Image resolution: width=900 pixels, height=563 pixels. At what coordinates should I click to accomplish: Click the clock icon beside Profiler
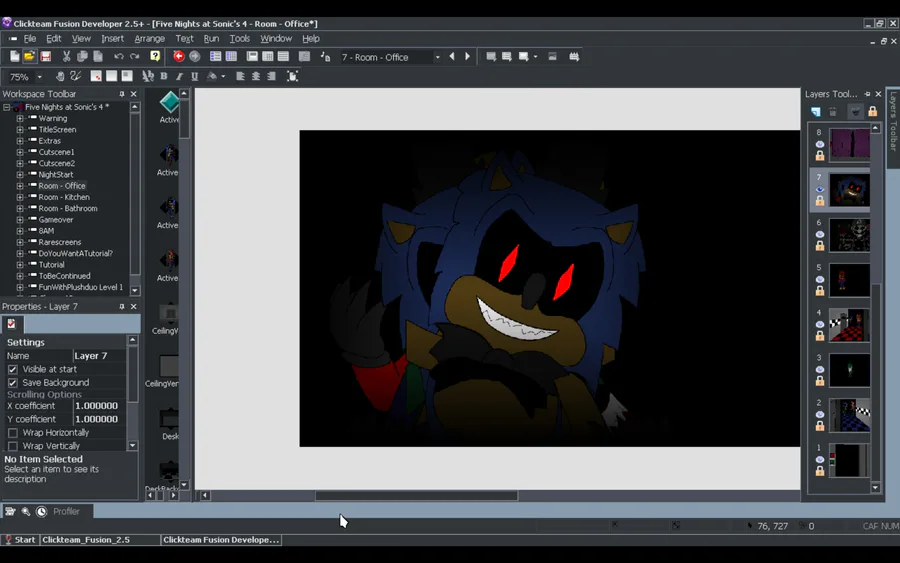(41, 511)
